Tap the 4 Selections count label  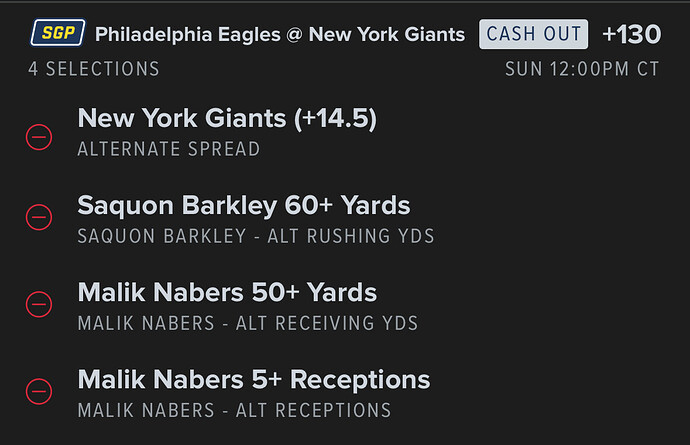click(x=94, y=69)
